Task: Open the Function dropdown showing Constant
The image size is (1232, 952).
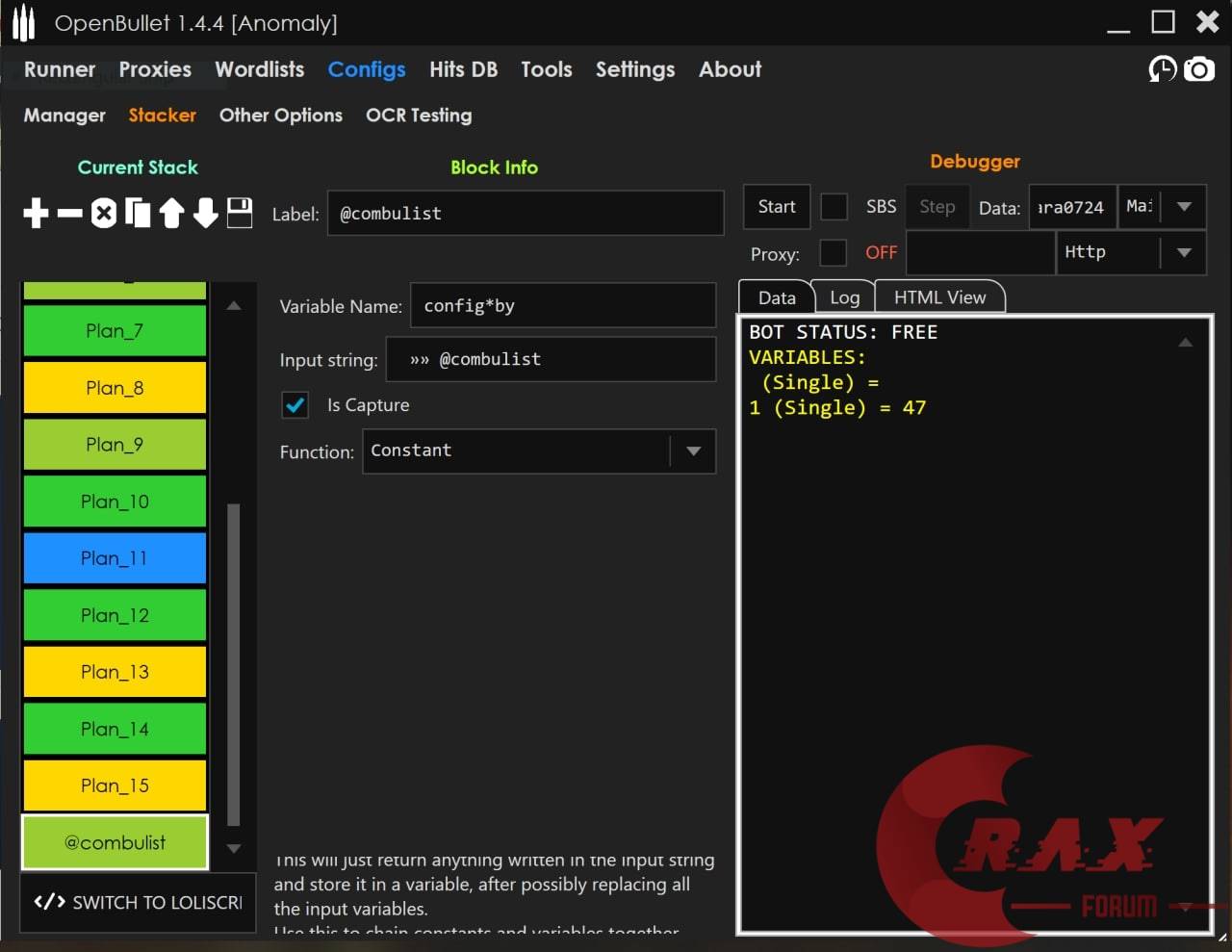Action: pyautogui.click(x=539, y=451)
